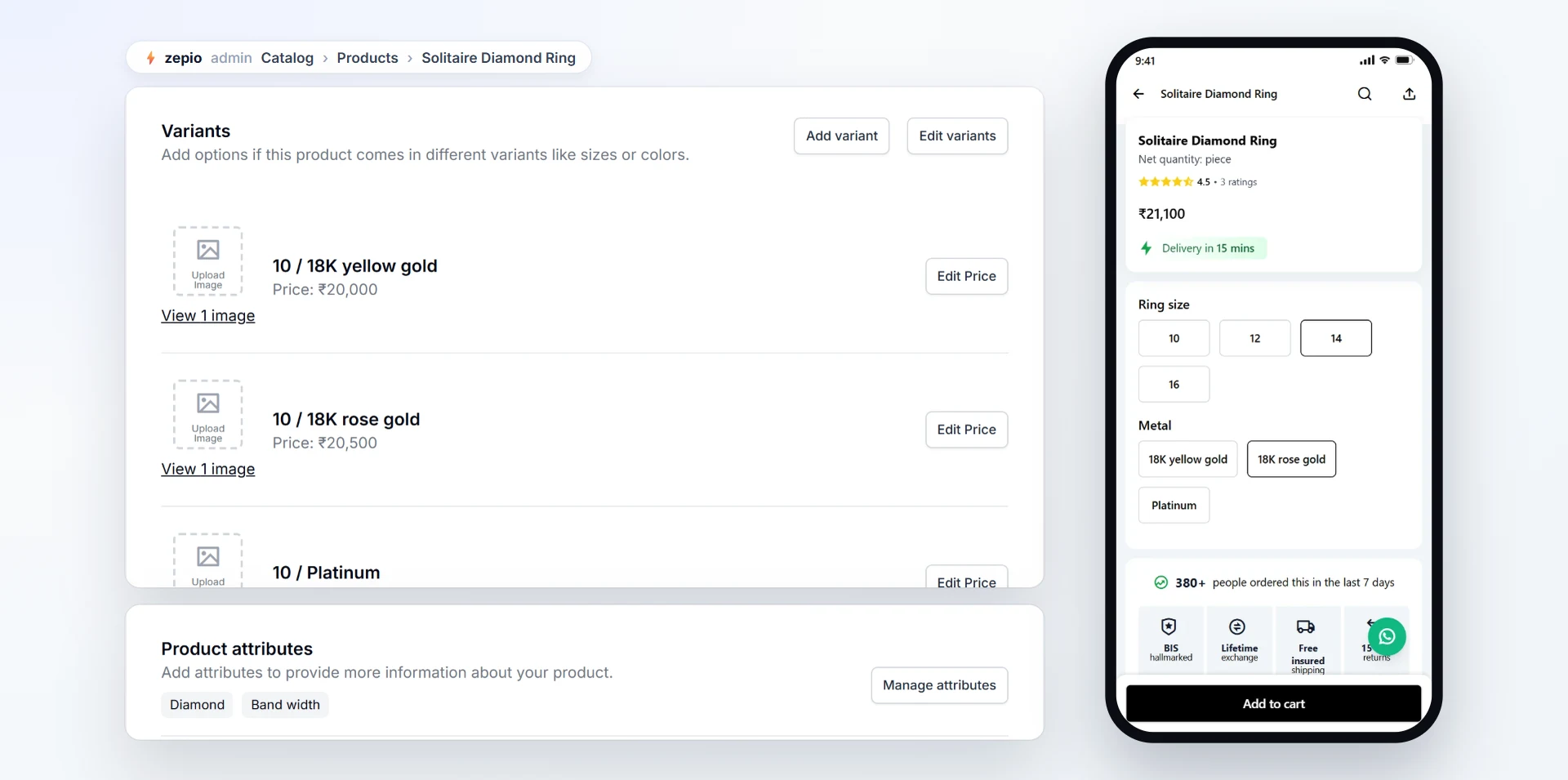
Task: Go to Catalog in the breadcrumb
Action: pos(287,58)
